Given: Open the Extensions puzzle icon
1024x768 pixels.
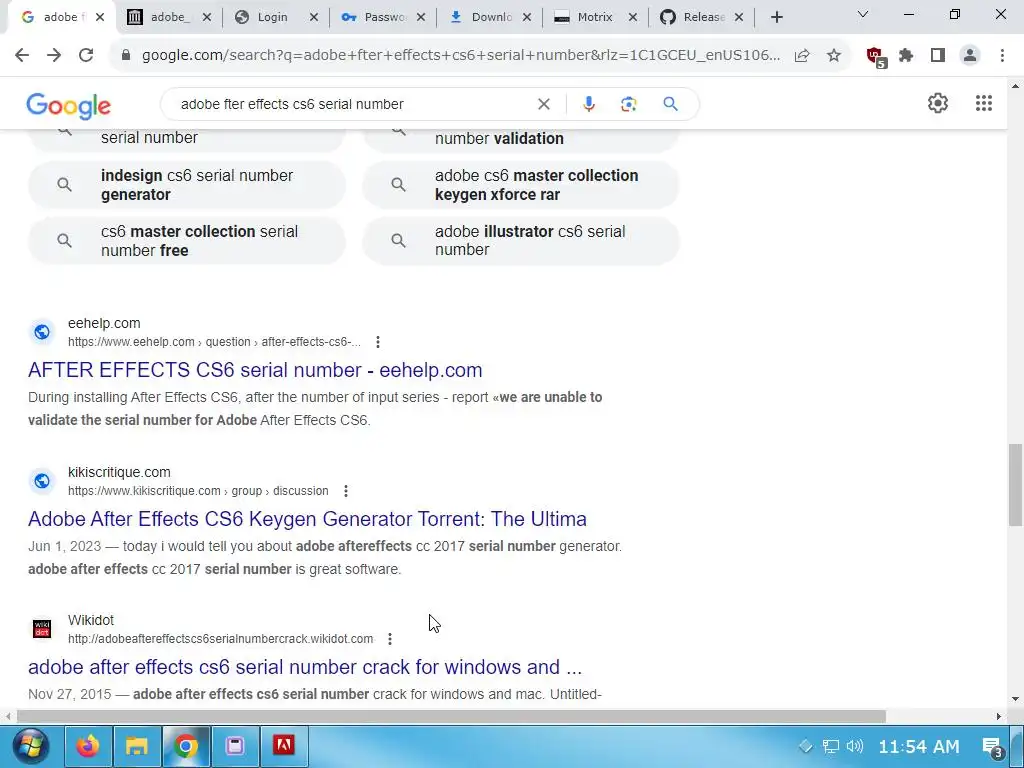Looking at the screenshot, I should 906,56.
